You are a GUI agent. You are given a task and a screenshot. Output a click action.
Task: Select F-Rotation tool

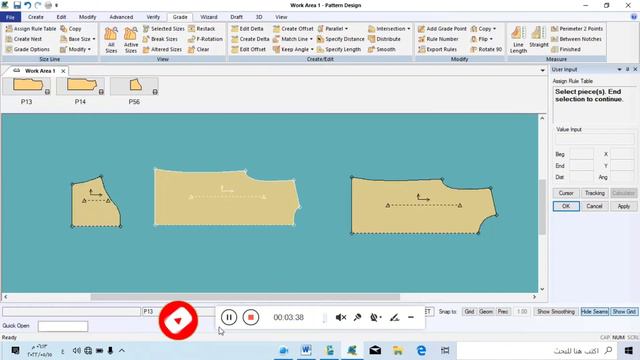click(x=205, y=39)
